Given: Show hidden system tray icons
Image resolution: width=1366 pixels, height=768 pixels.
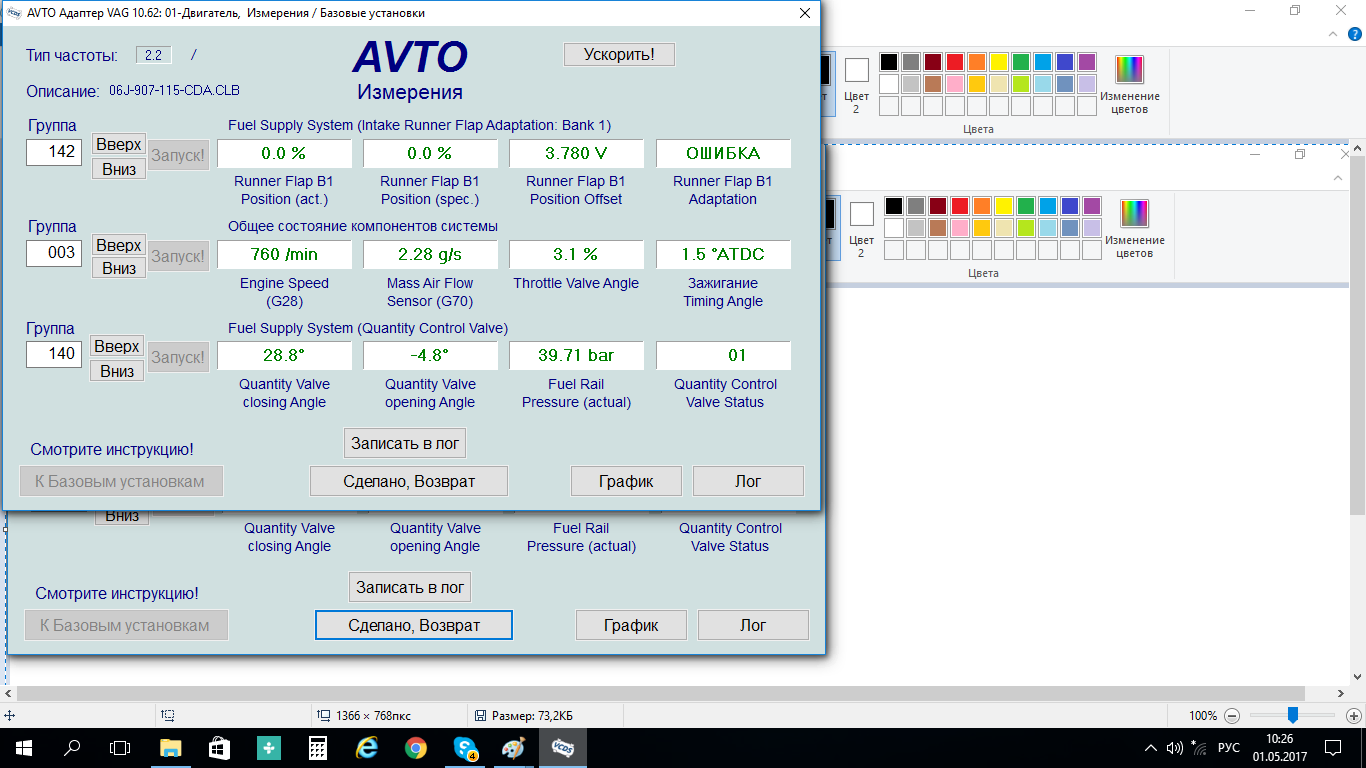Looking at the screenshot, I should [1150, 748].
